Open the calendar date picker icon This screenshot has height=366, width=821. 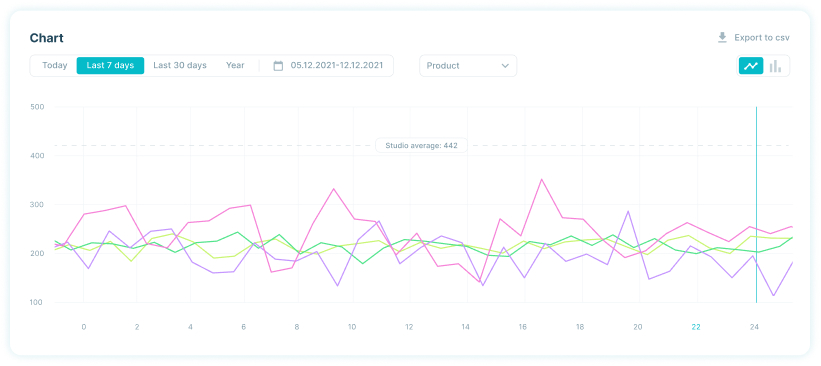tap(279, 65)
